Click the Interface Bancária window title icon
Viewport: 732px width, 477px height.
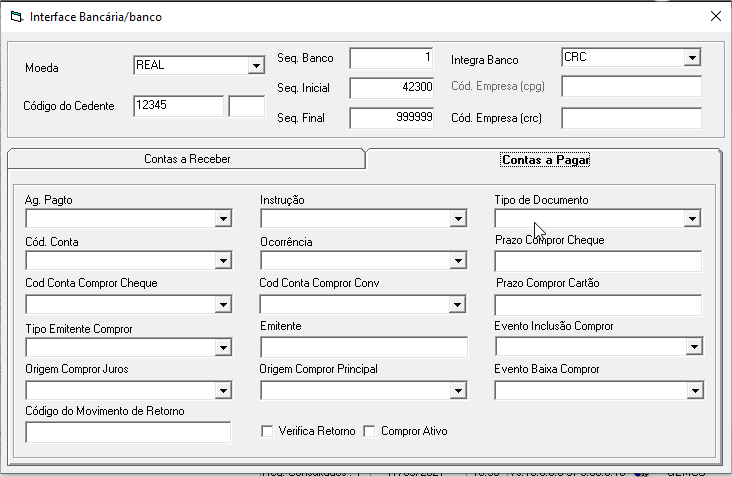16,17
